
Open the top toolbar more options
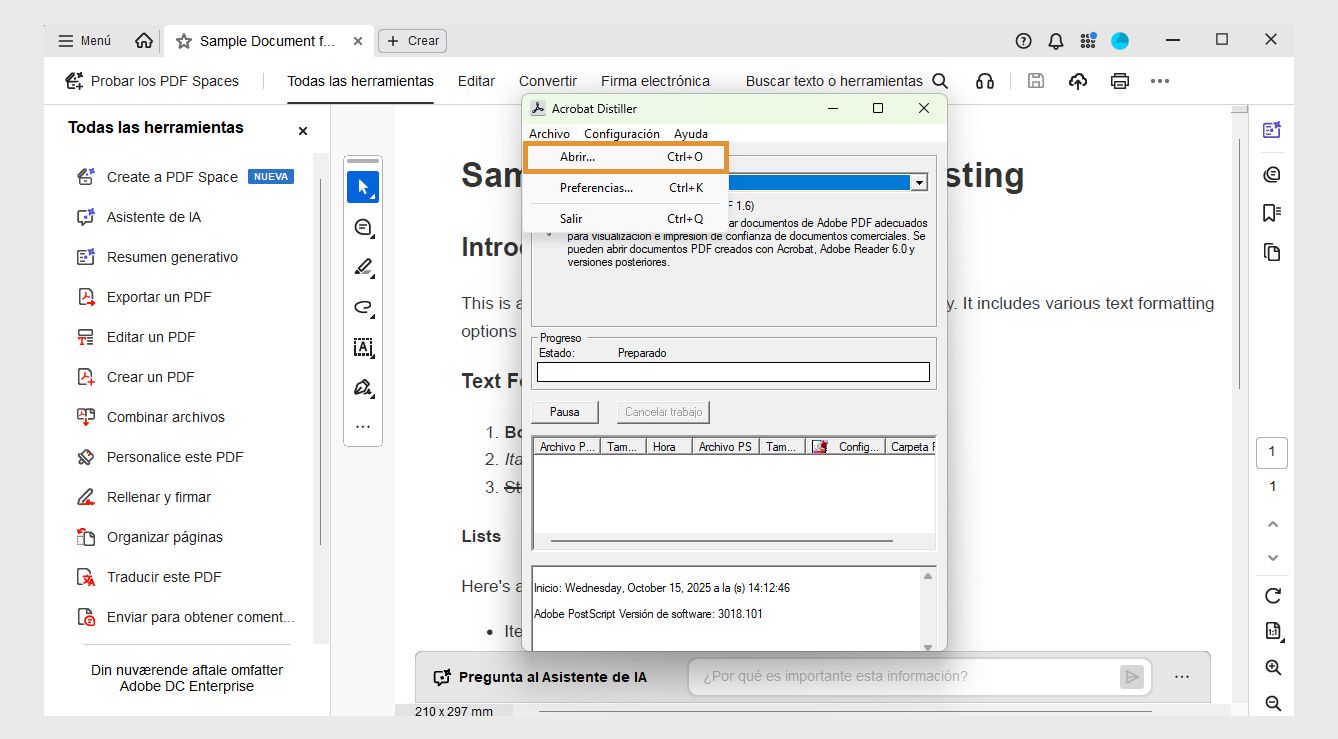[1160, 81]
